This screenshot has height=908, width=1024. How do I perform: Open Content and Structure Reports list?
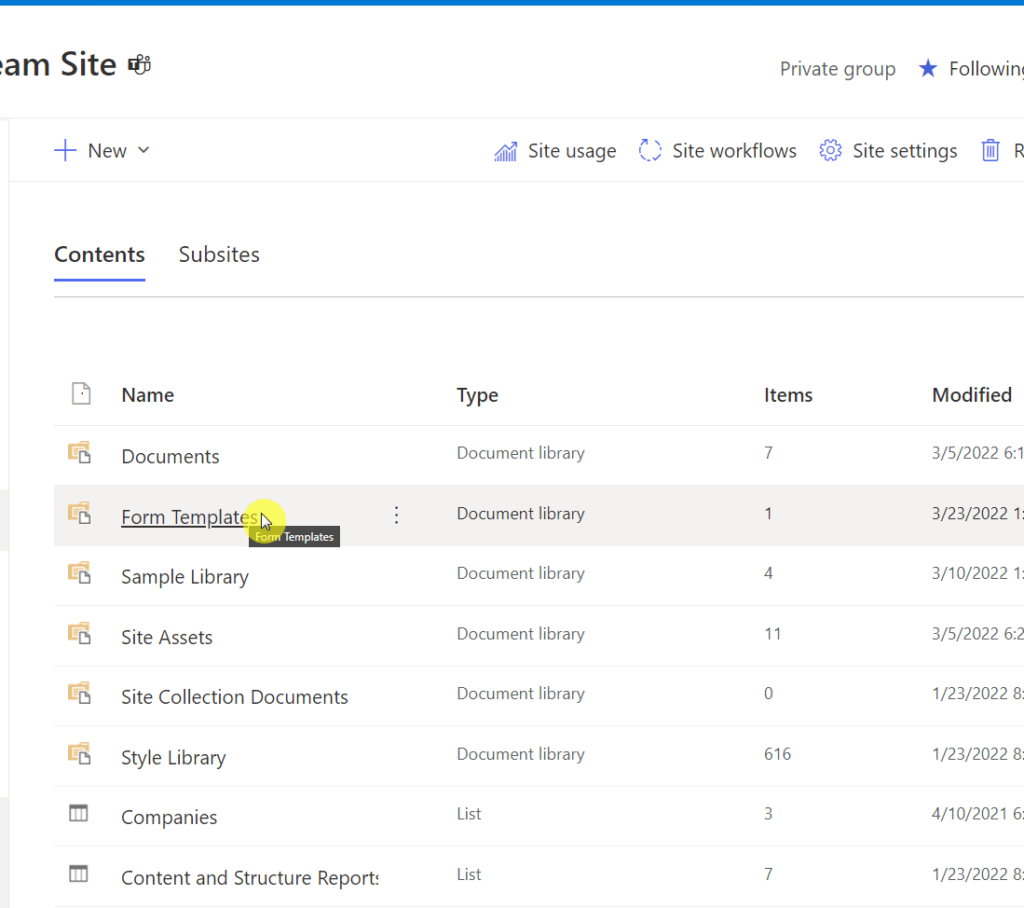tap(250, 877)
